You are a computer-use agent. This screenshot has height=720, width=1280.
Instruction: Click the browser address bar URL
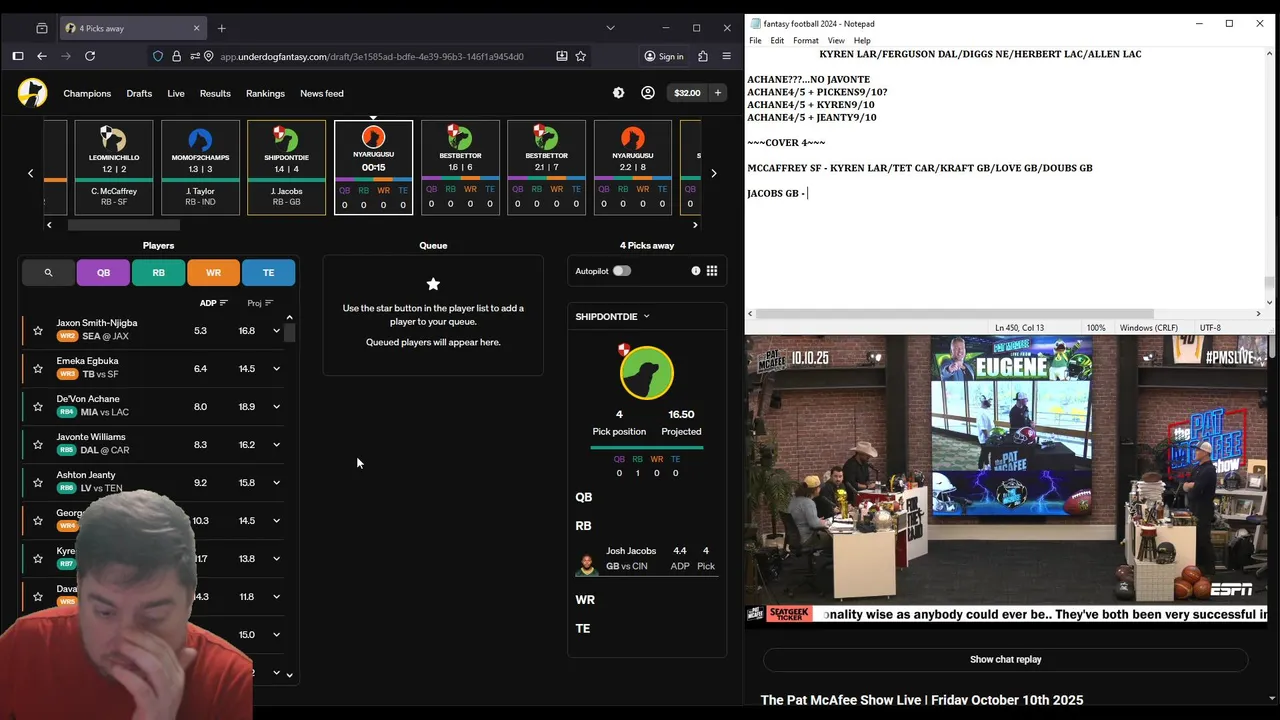(x=371, y=56)
